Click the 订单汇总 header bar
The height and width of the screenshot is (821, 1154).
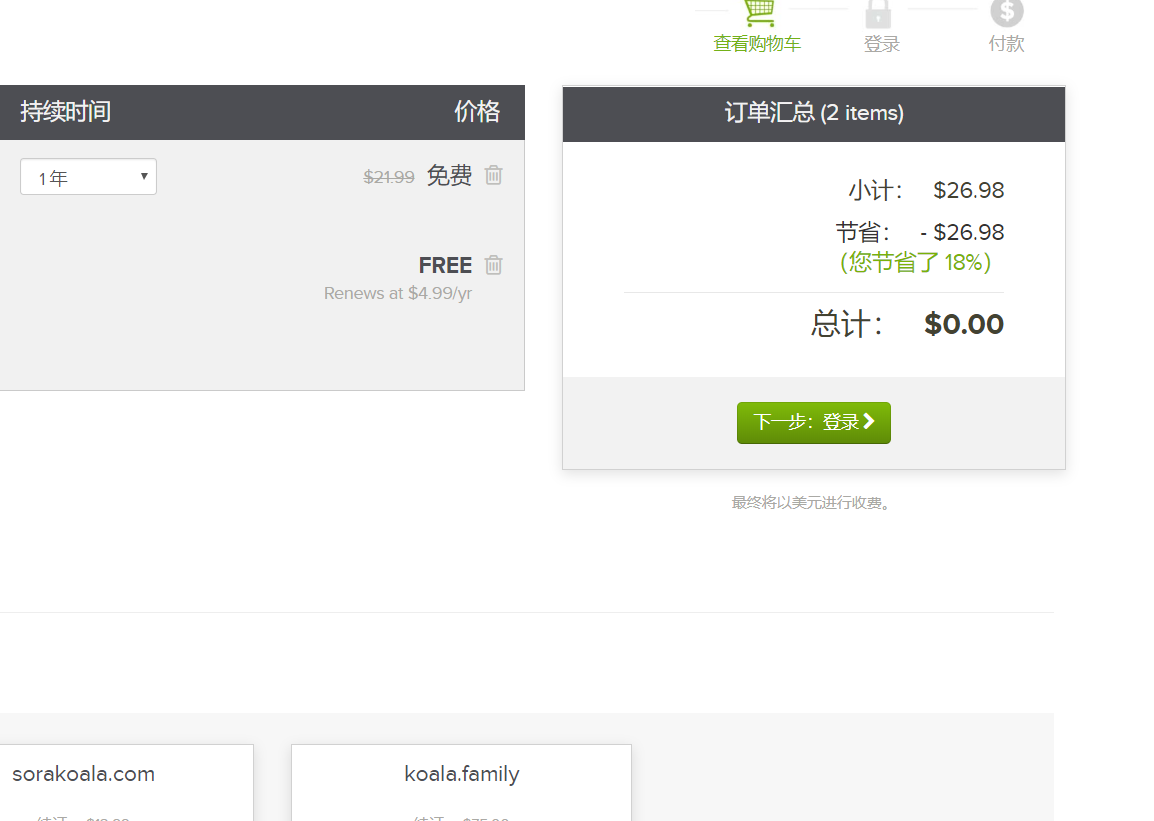pyautogui.click(x=813, y=114)
